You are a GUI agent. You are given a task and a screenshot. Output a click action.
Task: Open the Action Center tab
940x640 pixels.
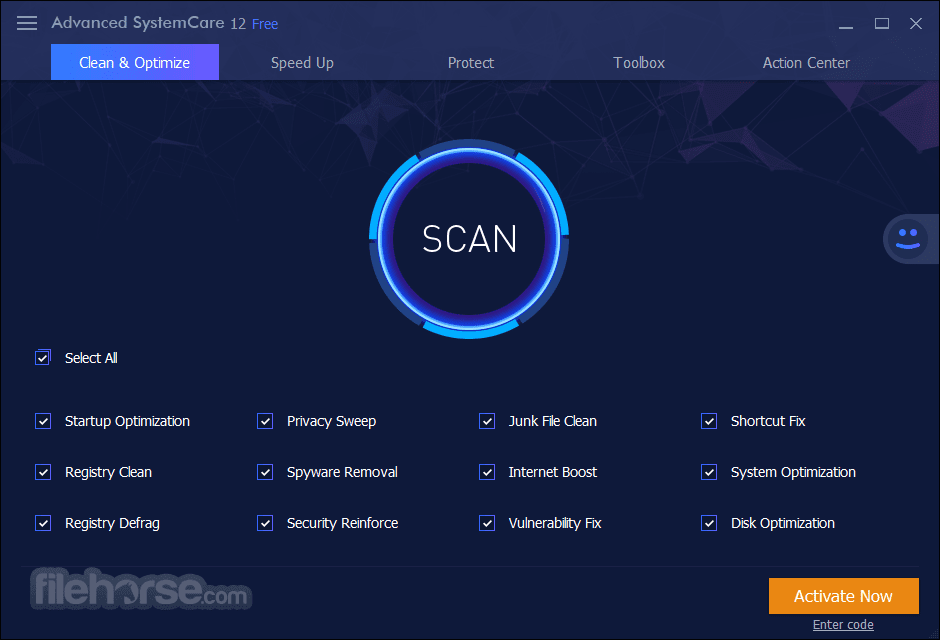click(806, 62)
